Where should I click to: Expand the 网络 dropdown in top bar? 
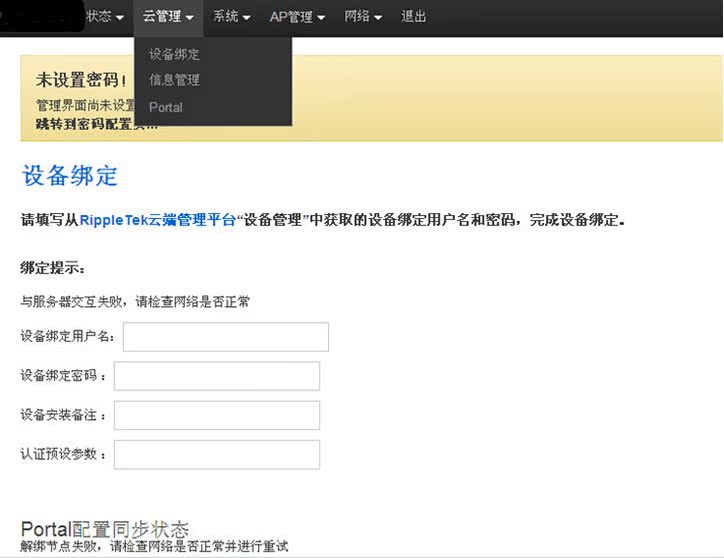point(363,17)
